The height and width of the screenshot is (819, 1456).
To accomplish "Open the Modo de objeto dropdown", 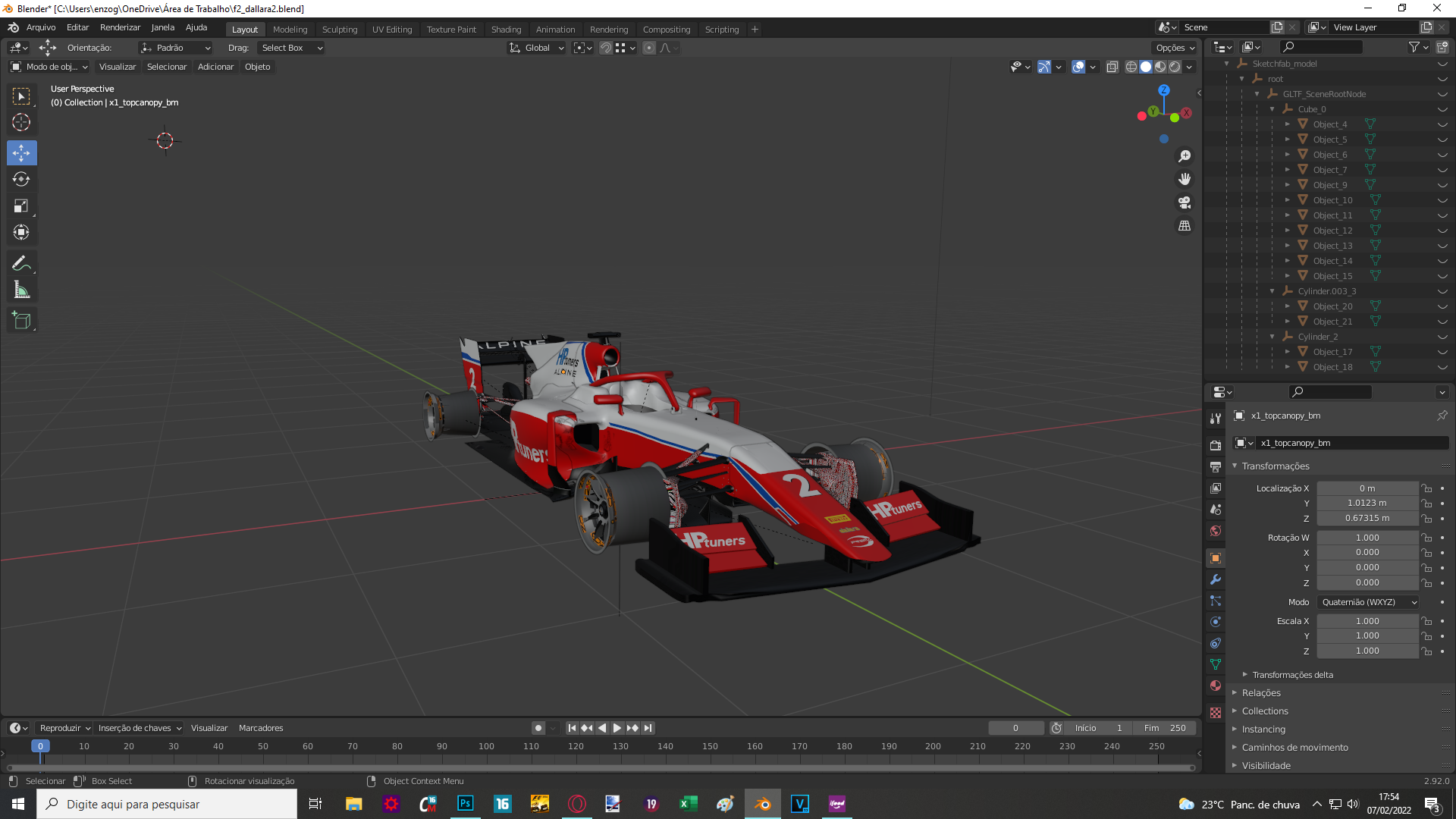I will pyautogui.click(x=49, y=67).
